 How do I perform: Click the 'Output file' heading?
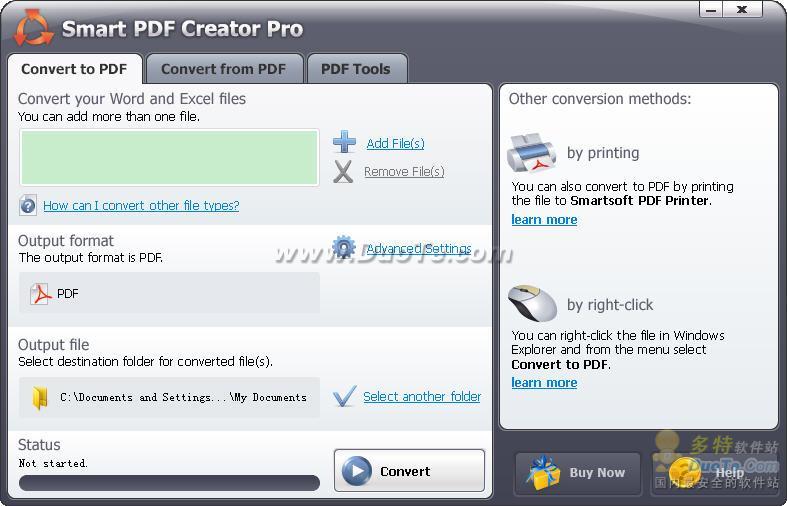click(x=54, y=345)
